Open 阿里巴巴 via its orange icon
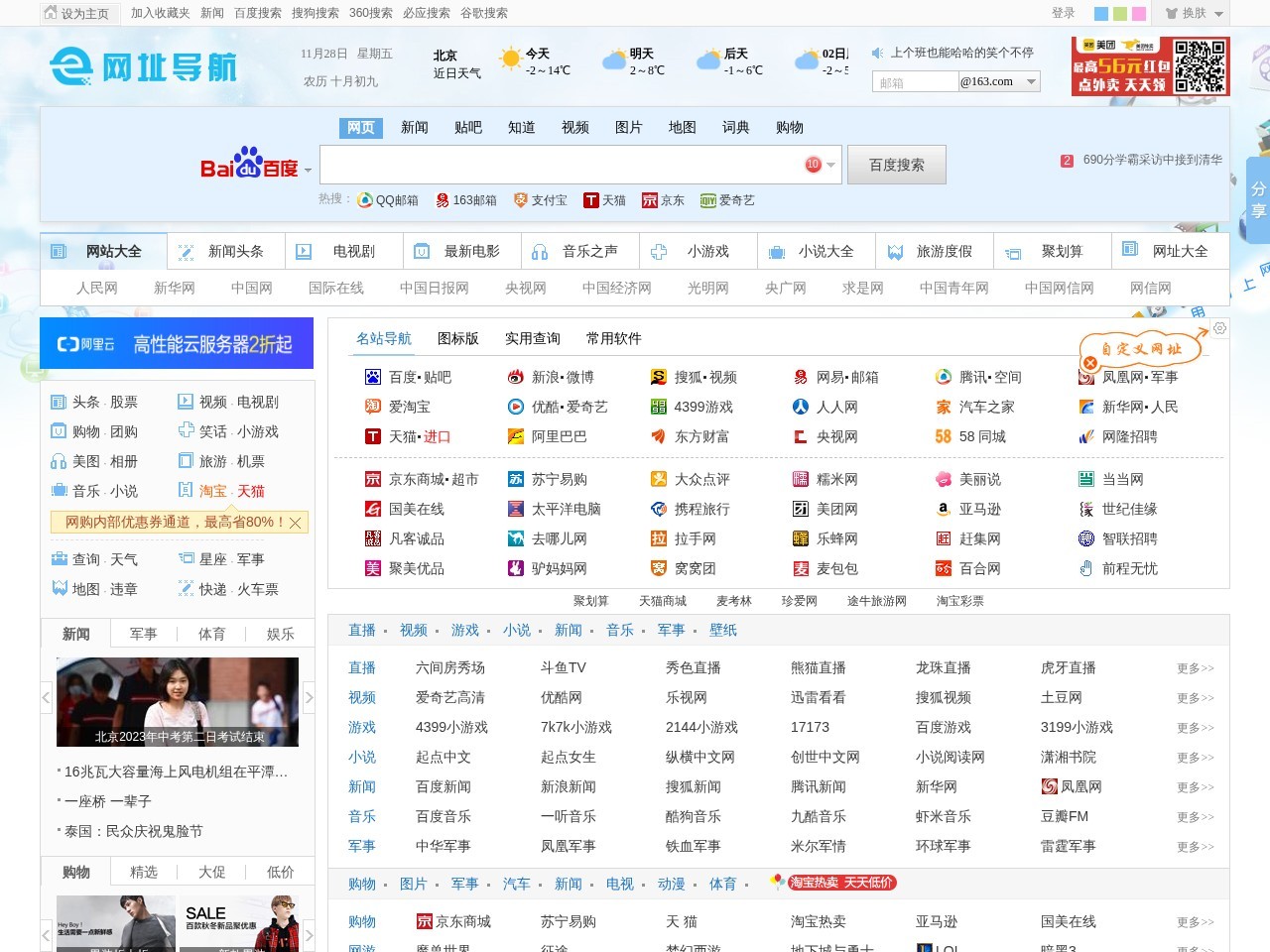The image size is (1270, 952). (515, 436)
